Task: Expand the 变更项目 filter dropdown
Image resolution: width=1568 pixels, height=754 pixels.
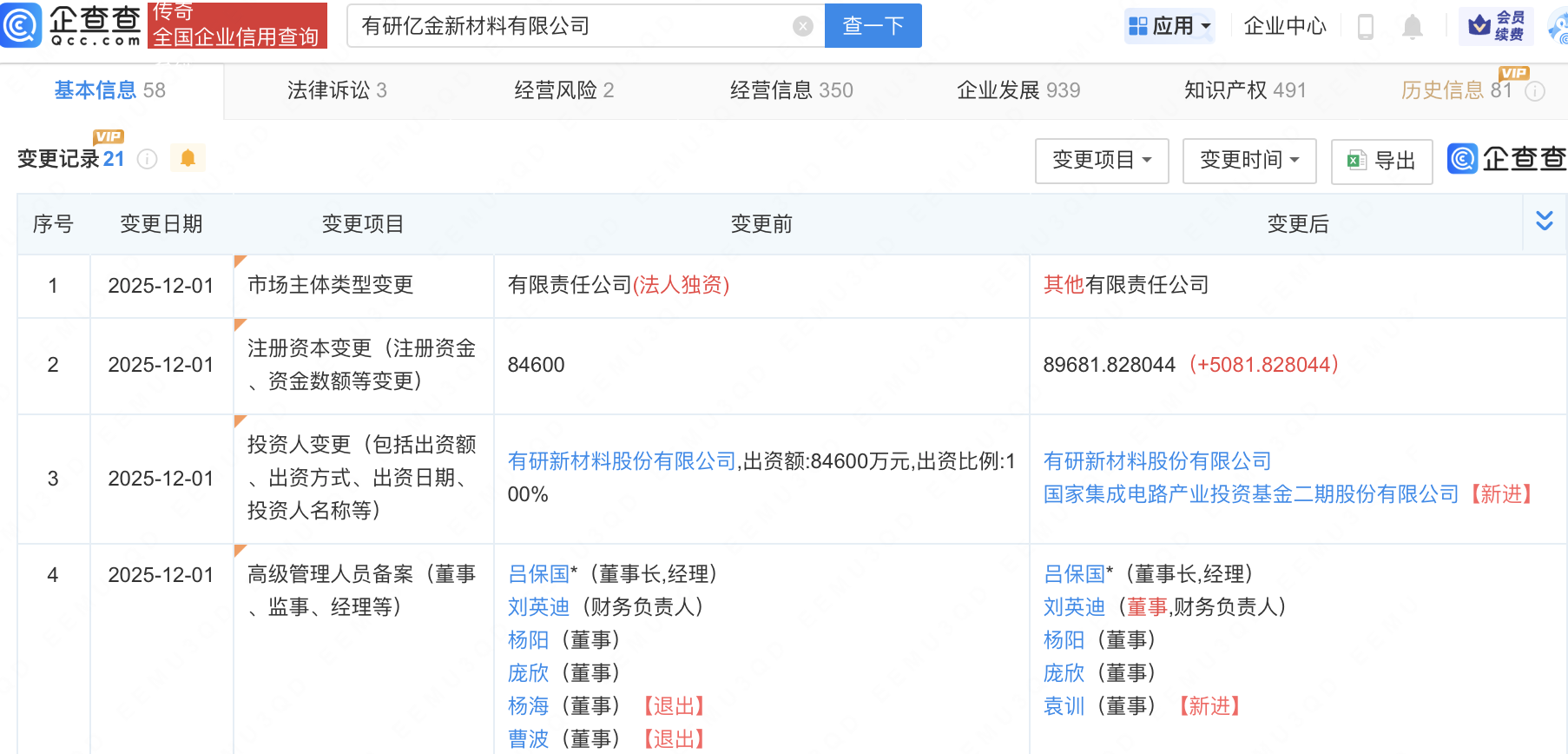Action: [x=1102, y=161]
